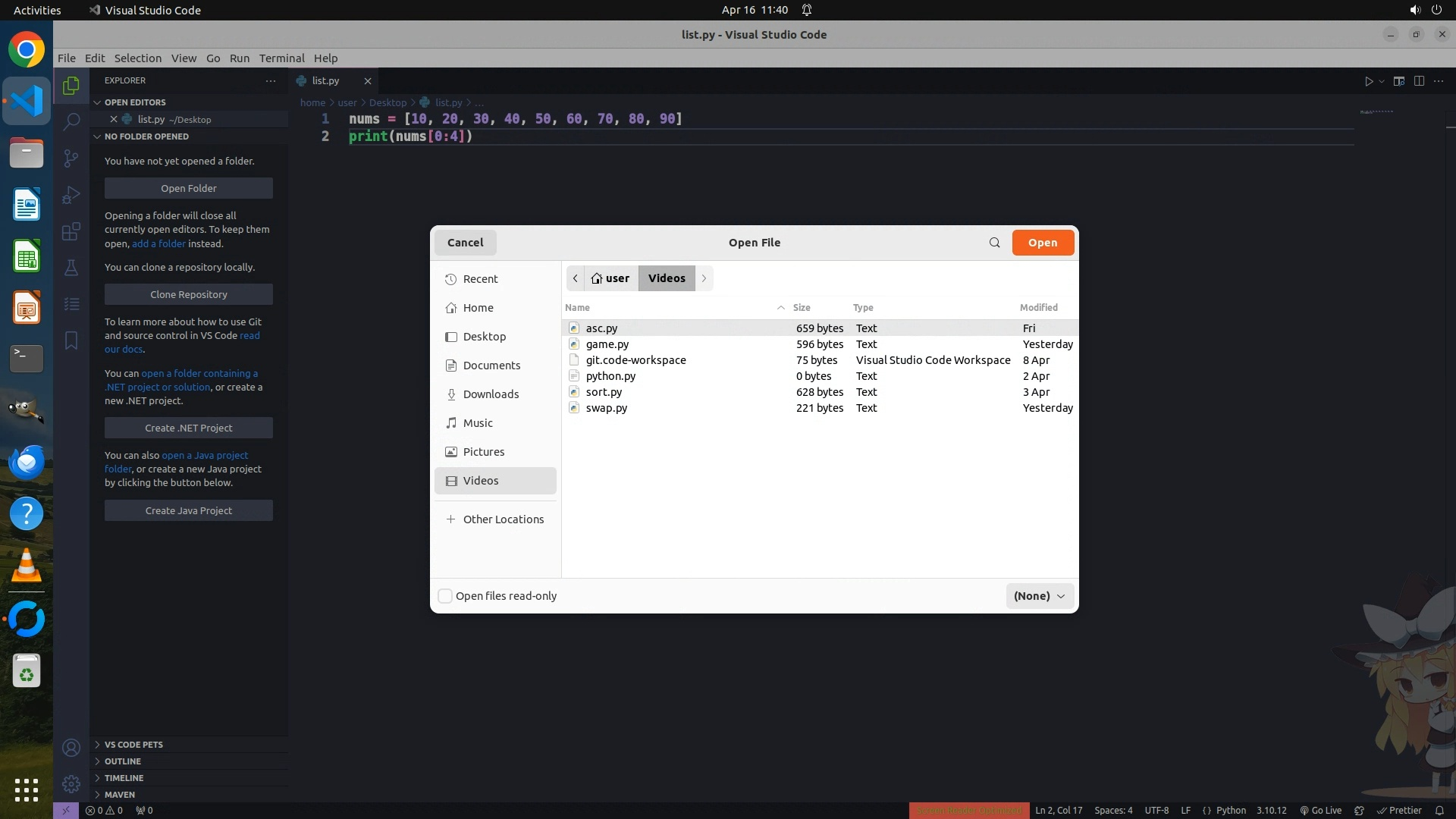Collapse the Open Editors section
Screen dimensions: 1456x819
click(x=135, y=102)
